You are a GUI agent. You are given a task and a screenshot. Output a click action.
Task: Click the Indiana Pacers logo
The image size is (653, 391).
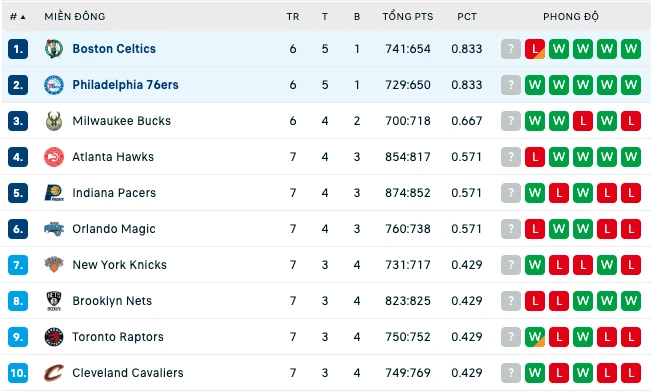pyautogui.click(x=54, y=193)
